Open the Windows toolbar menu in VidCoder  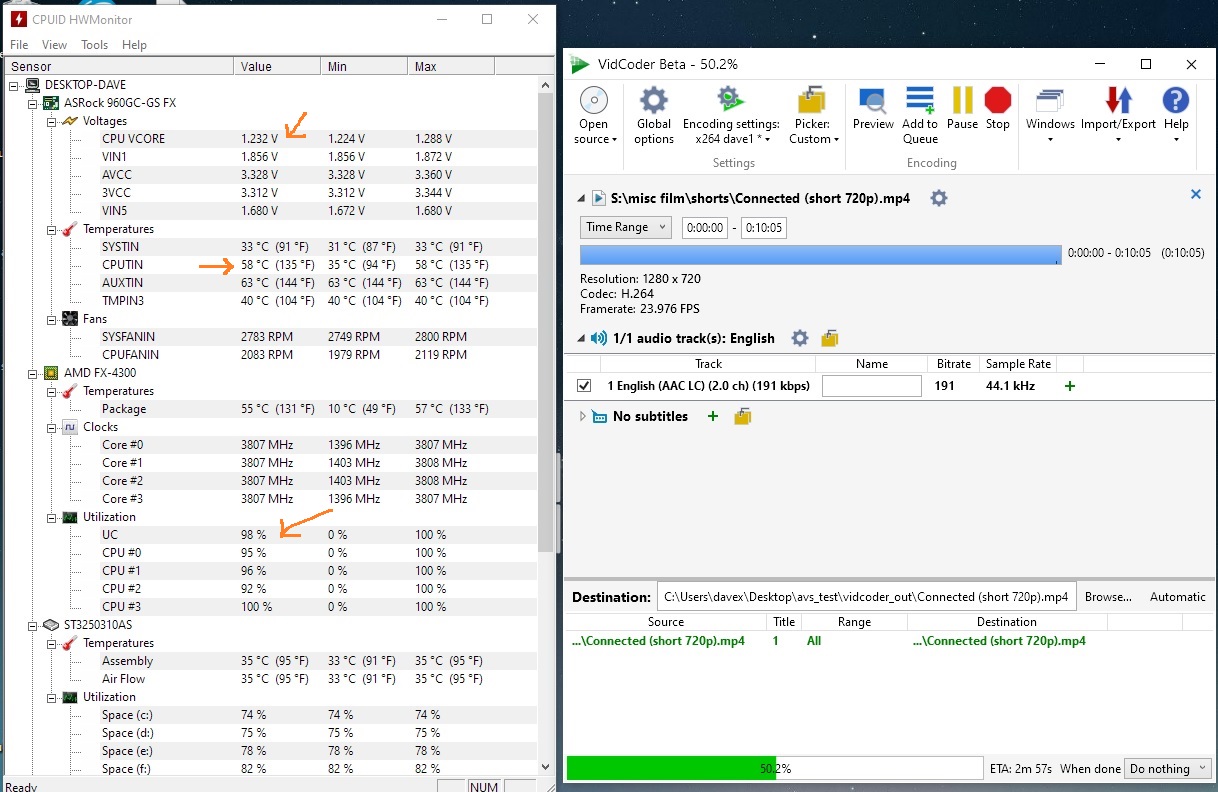[1050, 115]
